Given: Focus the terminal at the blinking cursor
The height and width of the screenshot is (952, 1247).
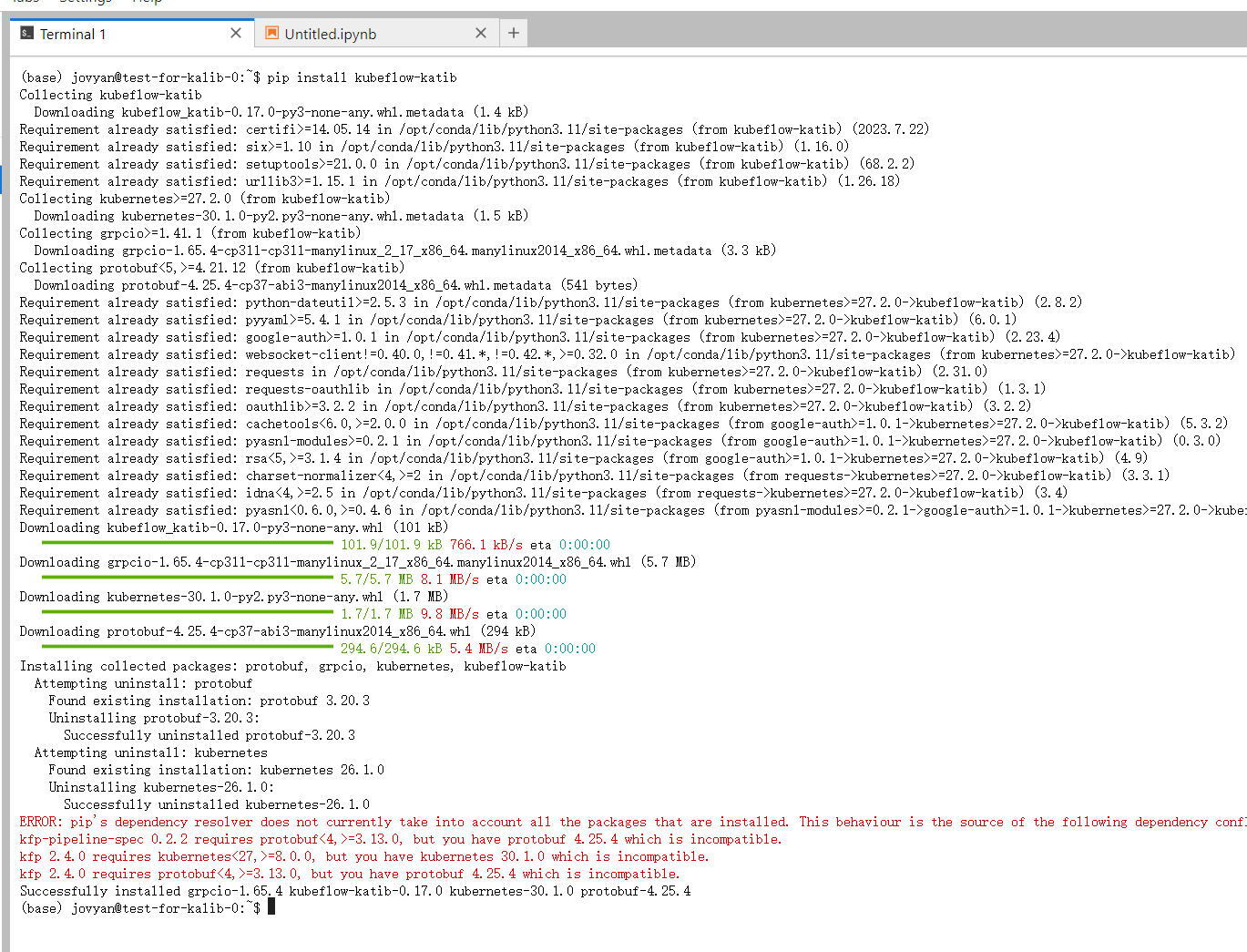Looking at the screenshot, I should [x=271, y=907].
